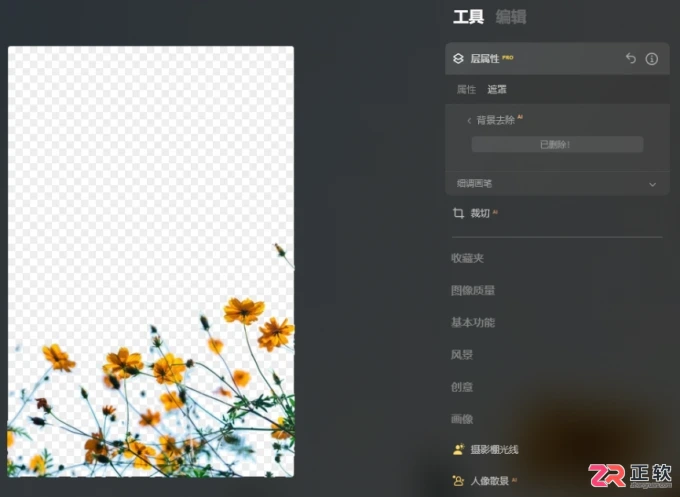Screen dimensions: 680x497
Task: Click the 人像散景 portrait icon
Action: 458,481
